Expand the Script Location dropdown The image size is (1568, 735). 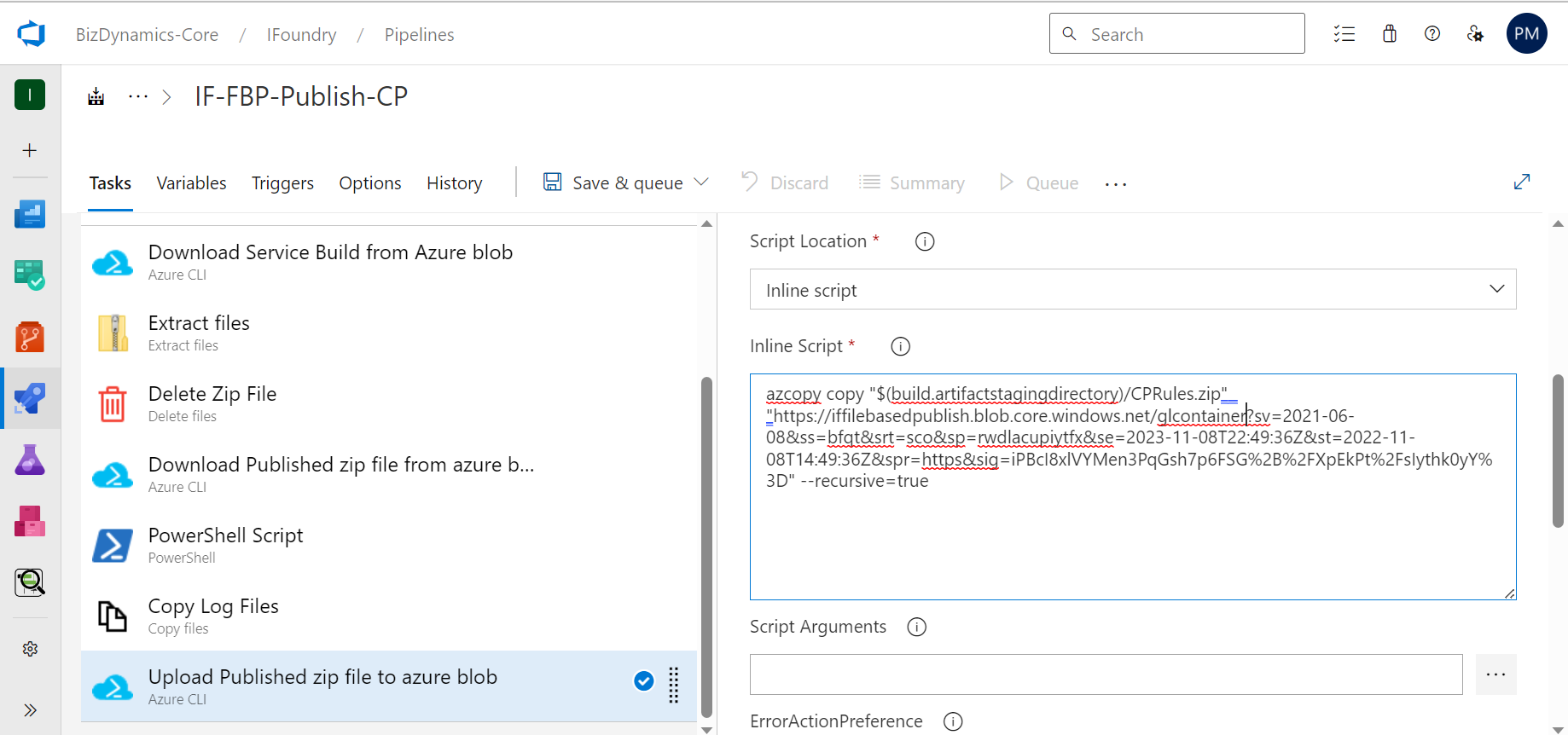(1132, 290)
